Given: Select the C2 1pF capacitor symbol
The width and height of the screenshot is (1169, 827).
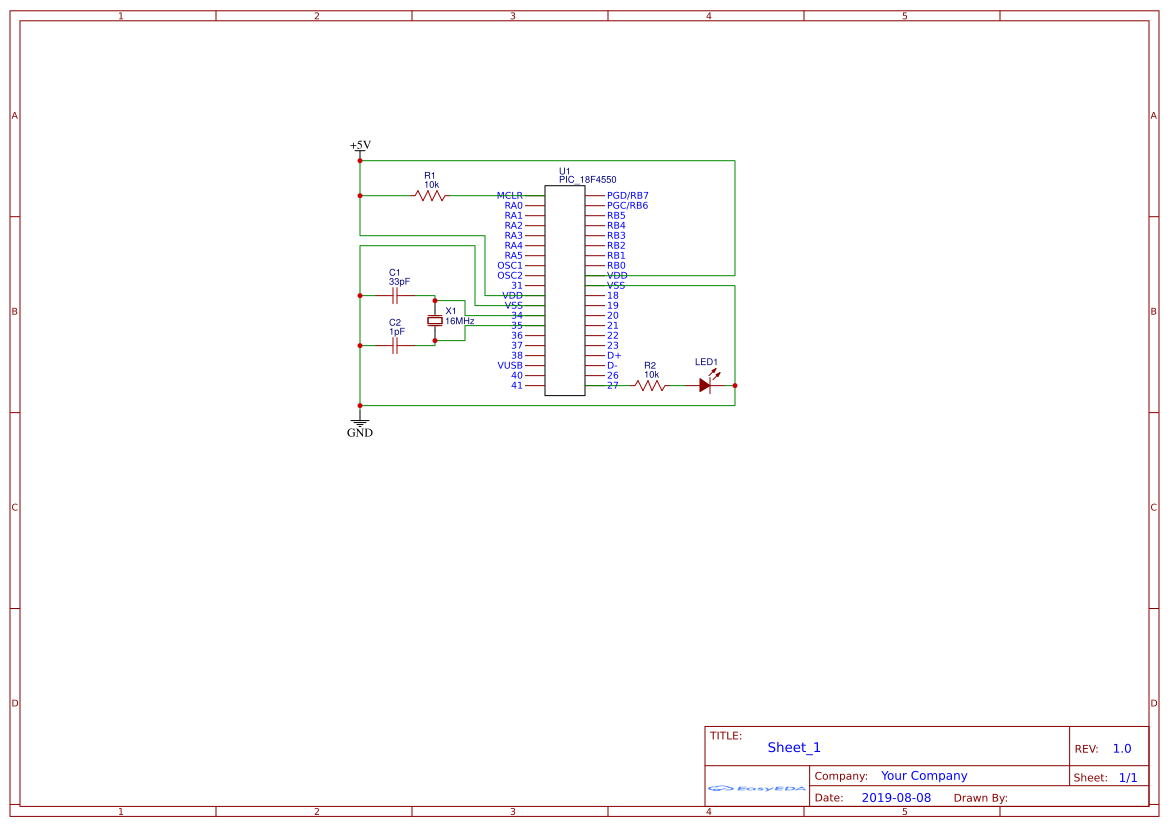Looking at the screenshot, I should point(396,344).
